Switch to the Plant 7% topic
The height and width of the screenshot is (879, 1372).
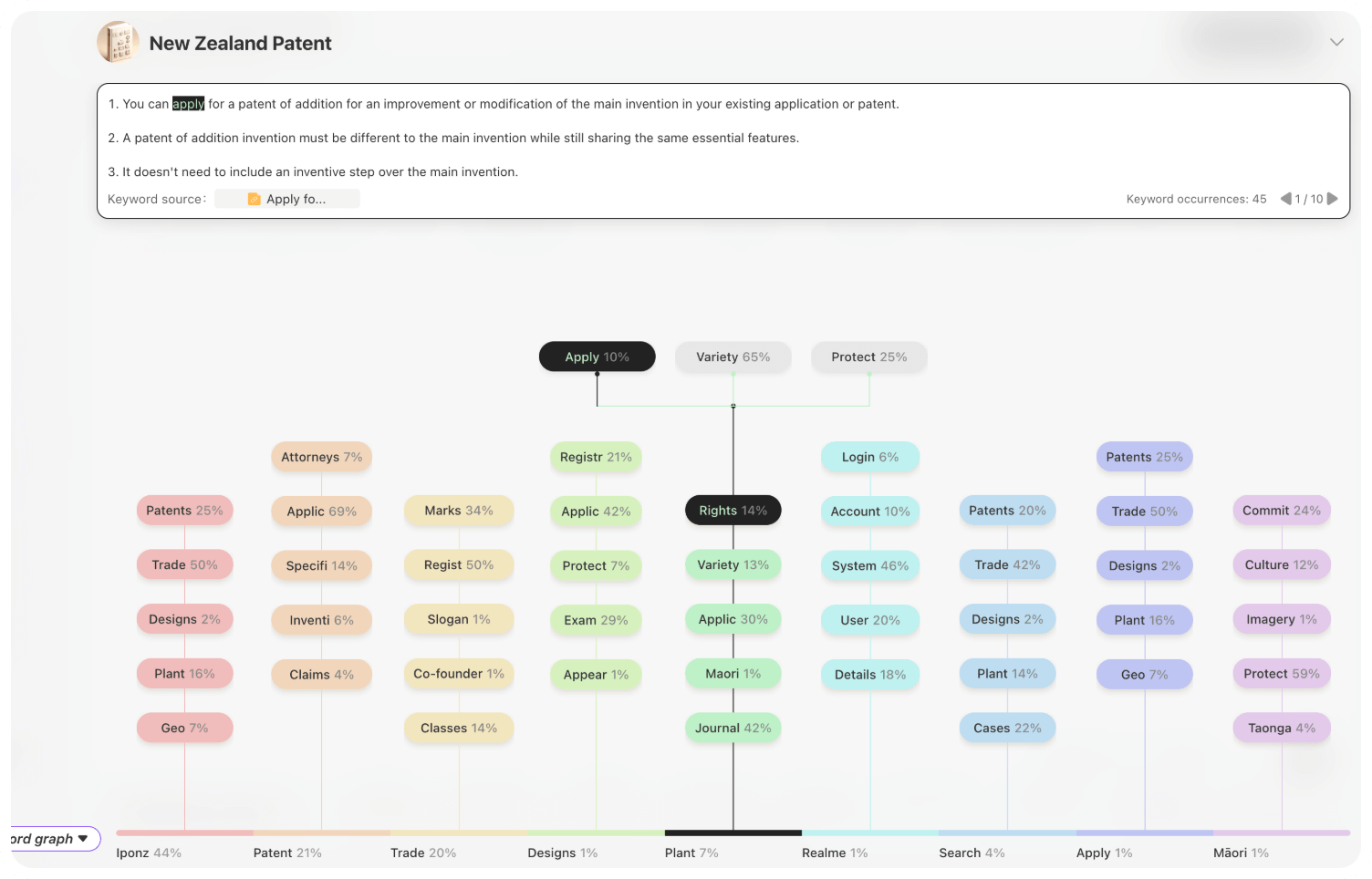(x=691, y=853)
